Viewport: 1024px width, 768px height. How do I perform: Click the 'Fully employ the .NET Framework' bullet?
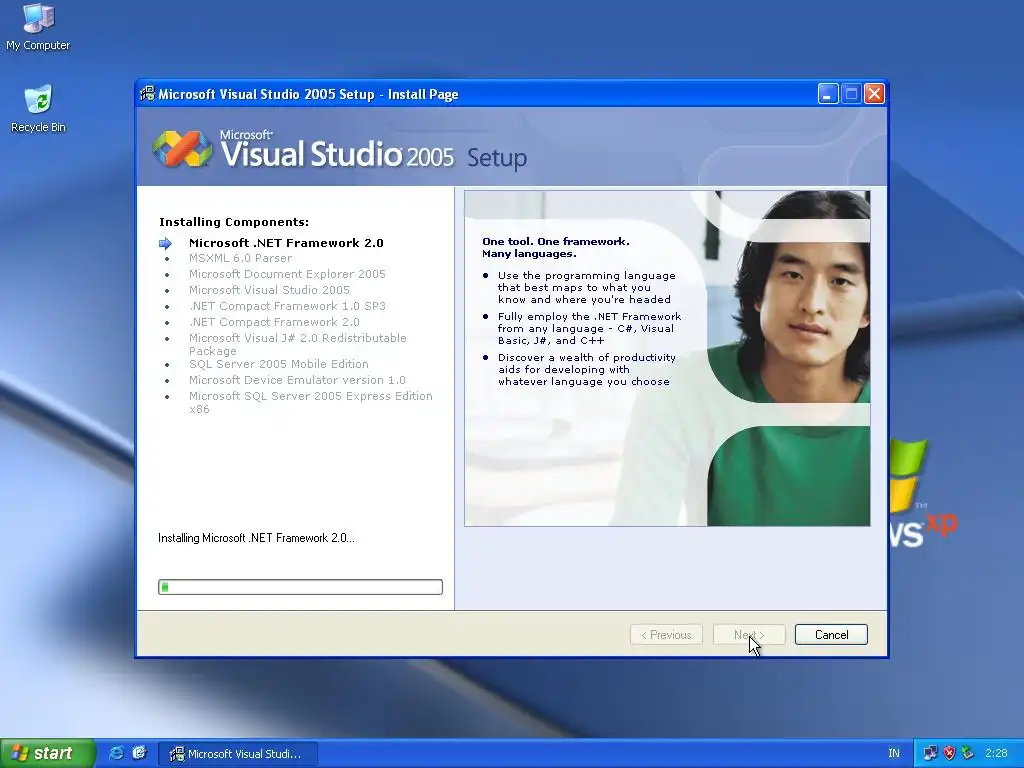[589, 328]
